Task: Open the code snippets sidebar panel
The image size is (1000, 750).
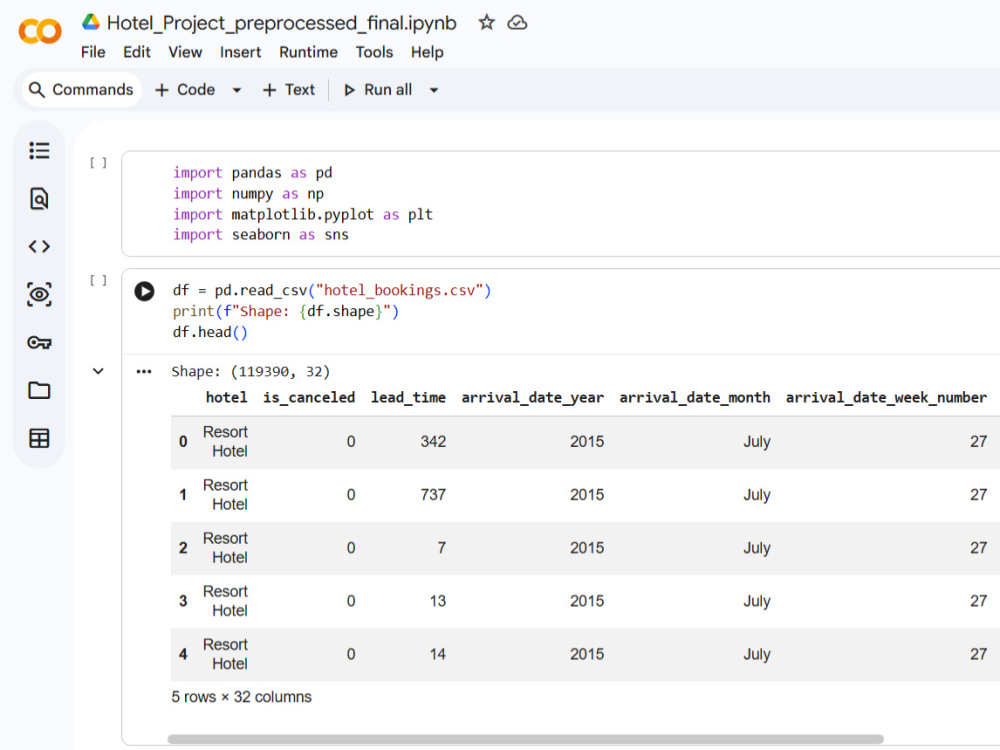Action: tap(39, 246)
